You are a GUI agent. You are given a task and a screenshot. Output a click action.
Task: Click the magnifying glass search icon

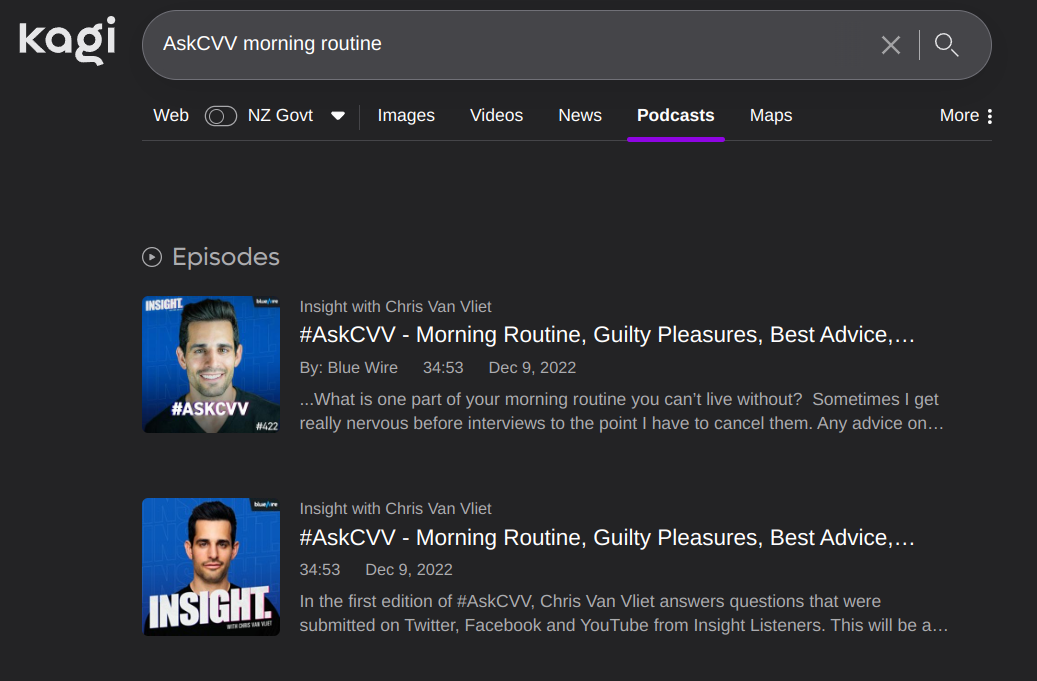click(946, 45)
